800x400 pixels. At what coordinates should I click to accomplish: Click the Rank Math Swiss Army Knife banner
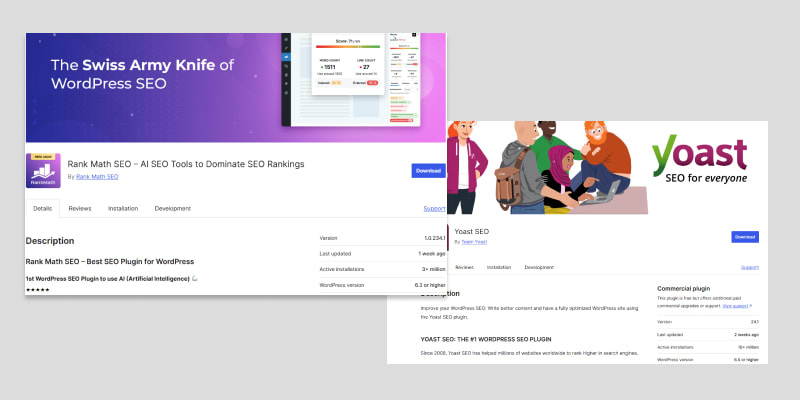(x=236, y=88)
